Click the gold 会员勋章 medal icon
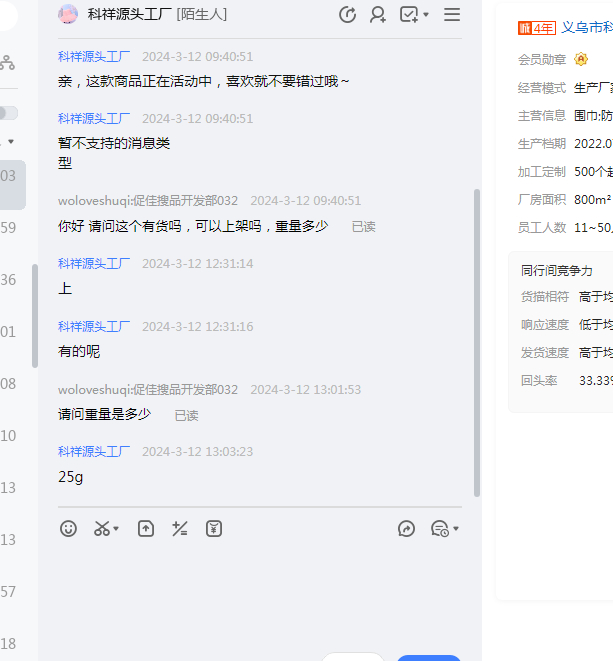 pyautogui.click(x=581, y=59)
